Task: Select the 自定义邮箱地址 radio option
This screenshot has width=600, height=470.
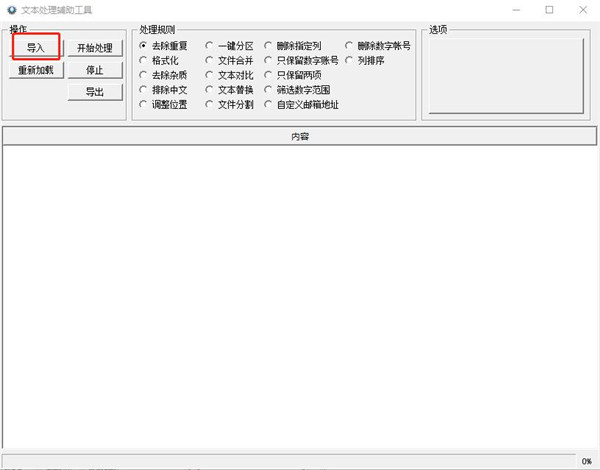Action: tap(269, 104)
